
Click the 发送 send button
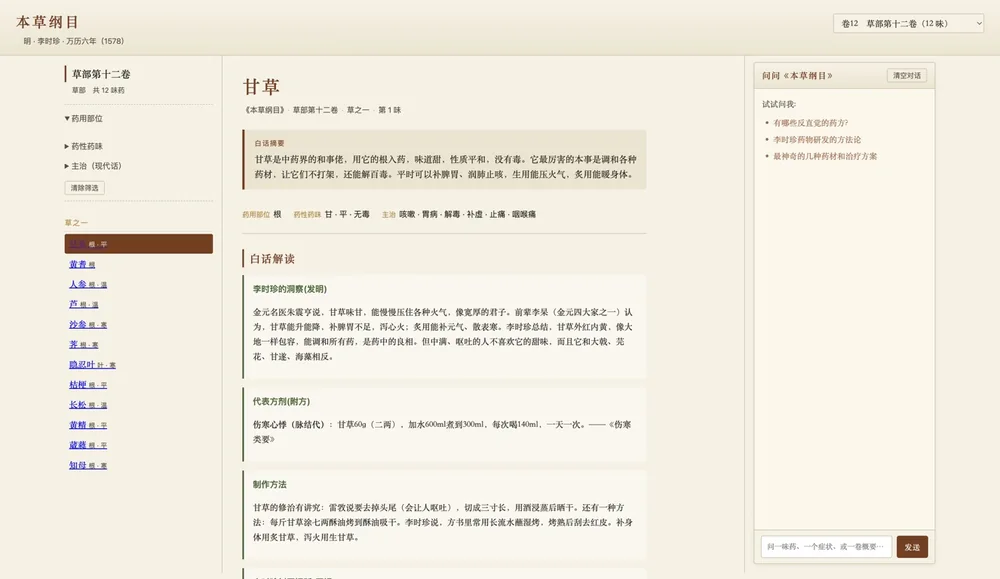click(x=912, y=546)
